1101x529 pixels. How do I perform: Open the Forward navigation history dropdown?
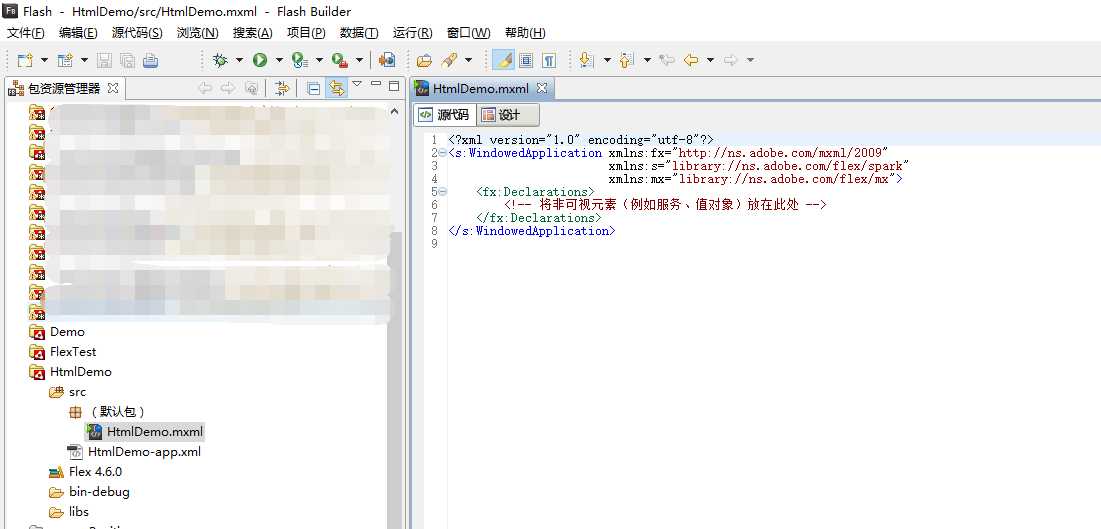pos(750,60)
